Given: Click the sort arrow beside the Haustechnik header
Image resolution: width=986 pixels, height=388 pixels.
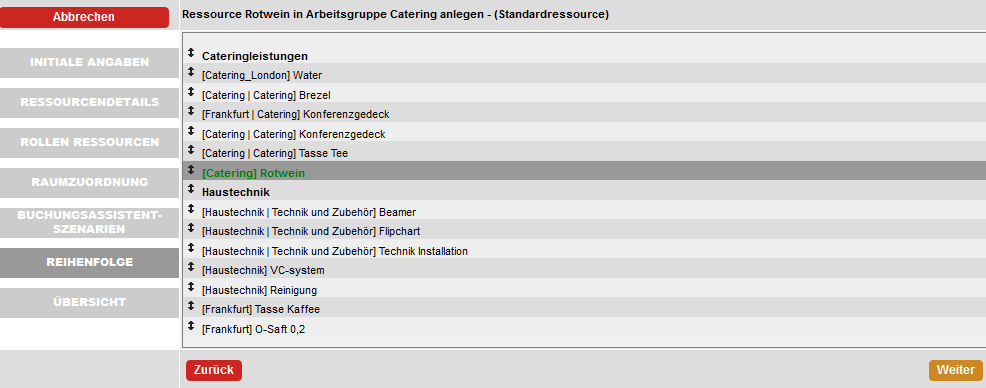Looking at the screenshot, I should point(191,189).
